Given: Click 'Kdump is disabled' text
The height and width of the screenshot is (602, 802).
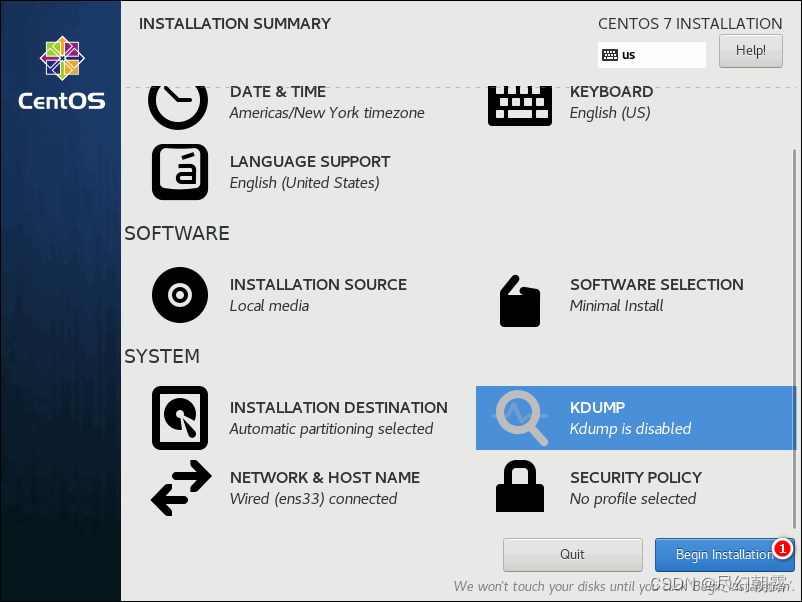Looking at the screenshot, I should click(x=630, y=429).
